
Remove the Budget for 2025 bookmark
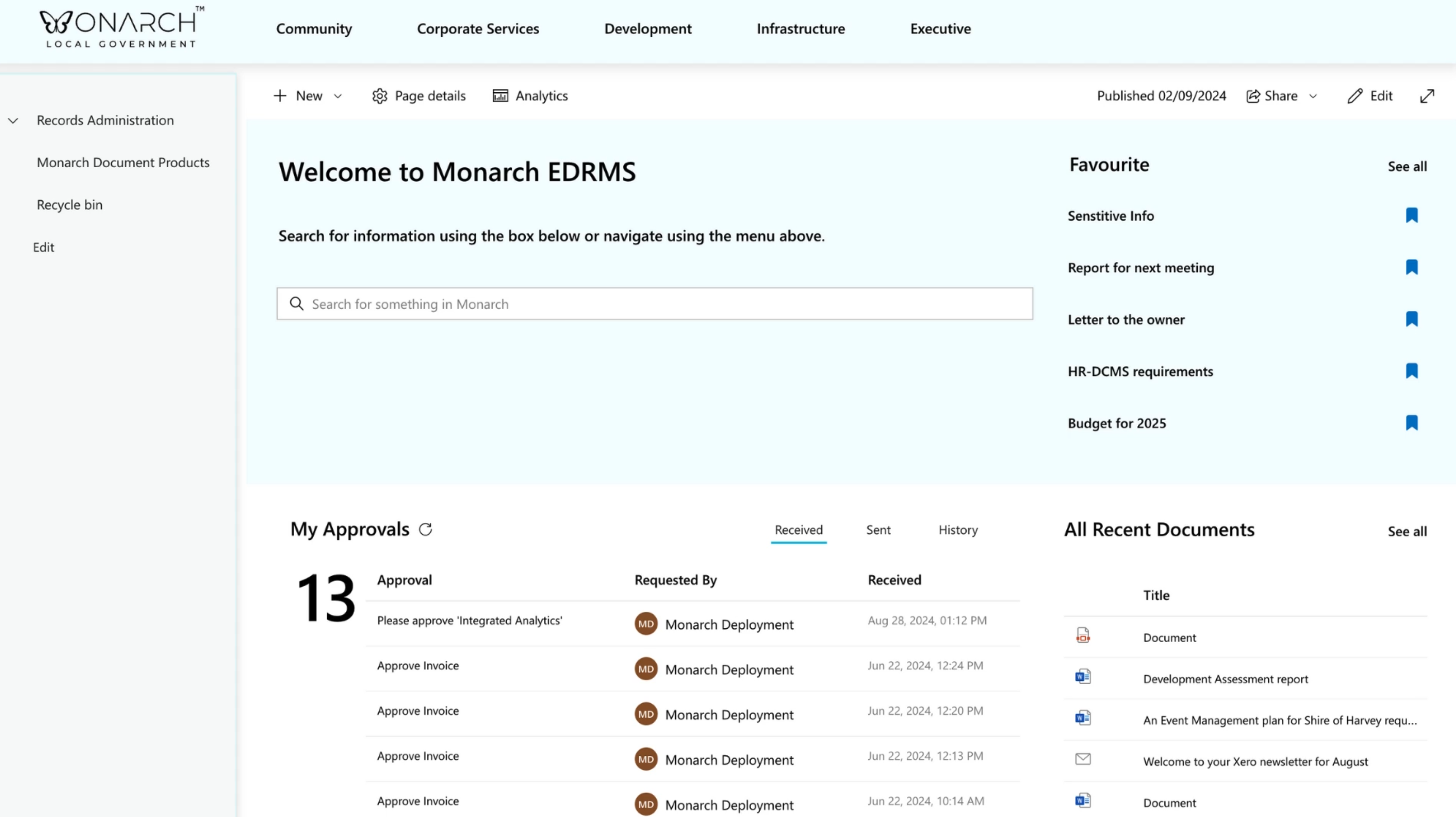pos(1412,423)
